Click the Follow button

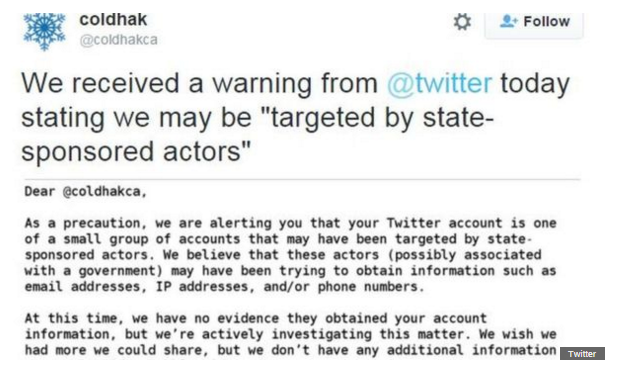pos(534,24)
